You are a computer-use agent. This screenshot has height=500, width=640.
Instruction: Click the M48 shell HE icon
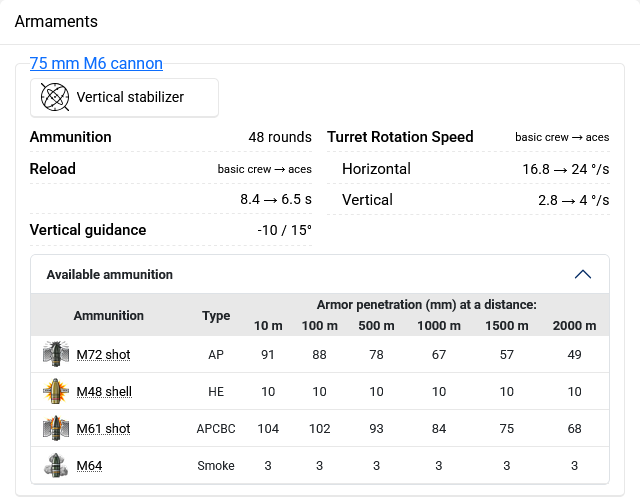(x=54, y=391)
